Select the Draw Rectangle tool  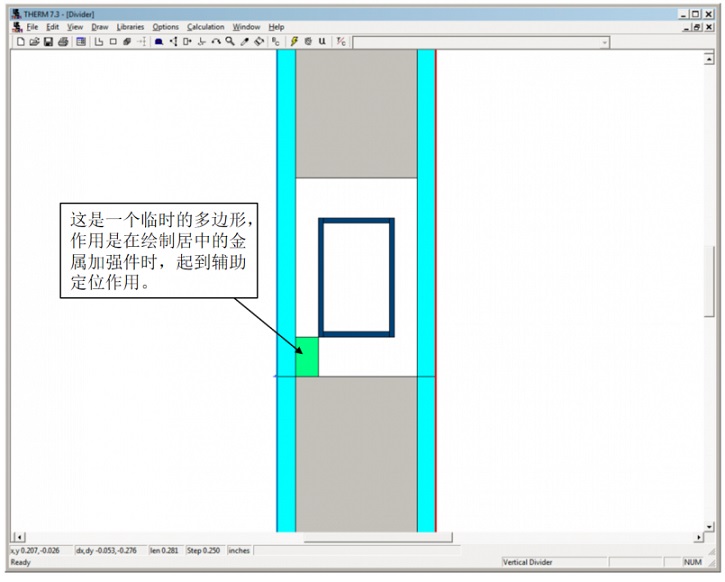click(x=113, y=42)
